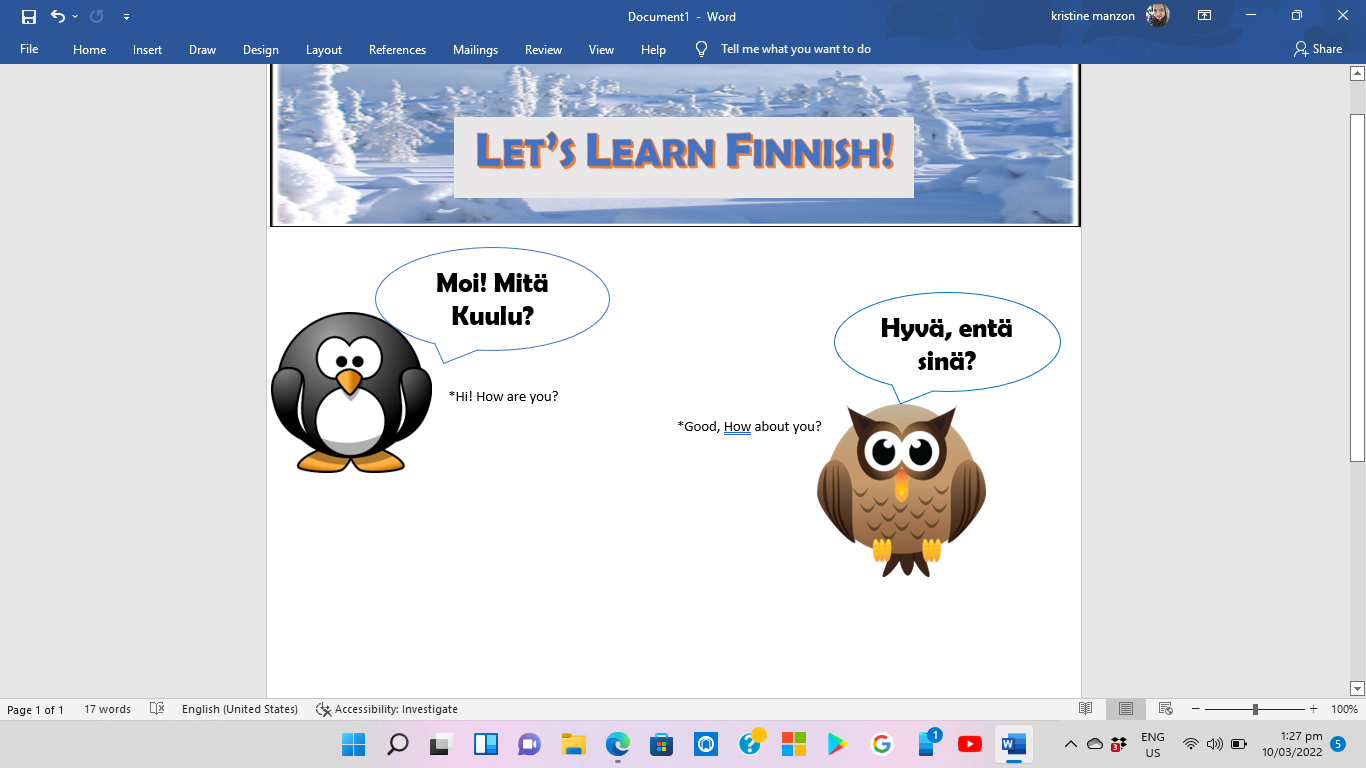Click the OneDrive cloud tray icon
This screenshot has width=1366, height=768.
tap(1095, 744)
